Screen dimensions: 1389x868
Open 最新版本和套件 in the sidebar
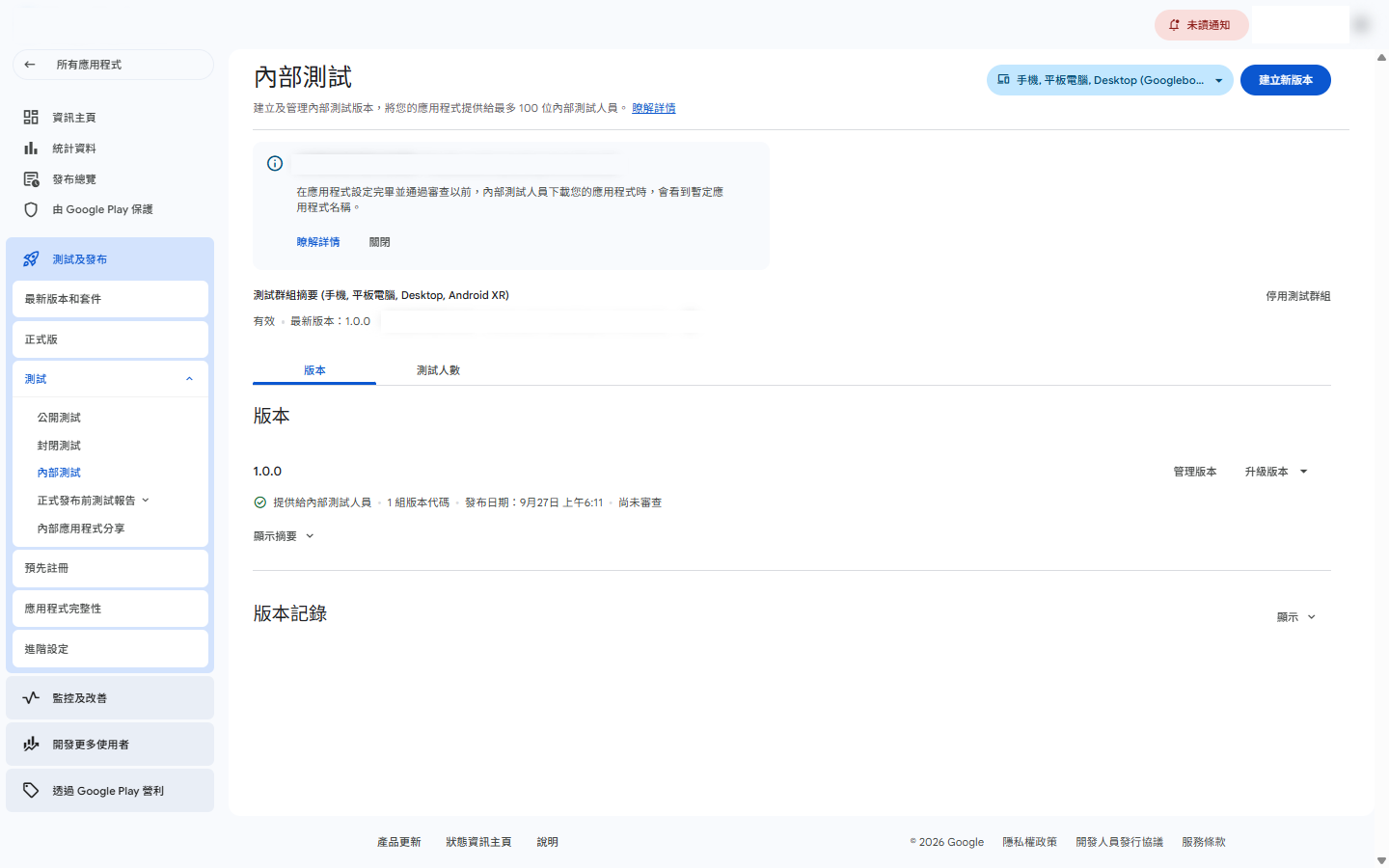tap(110, 299)
